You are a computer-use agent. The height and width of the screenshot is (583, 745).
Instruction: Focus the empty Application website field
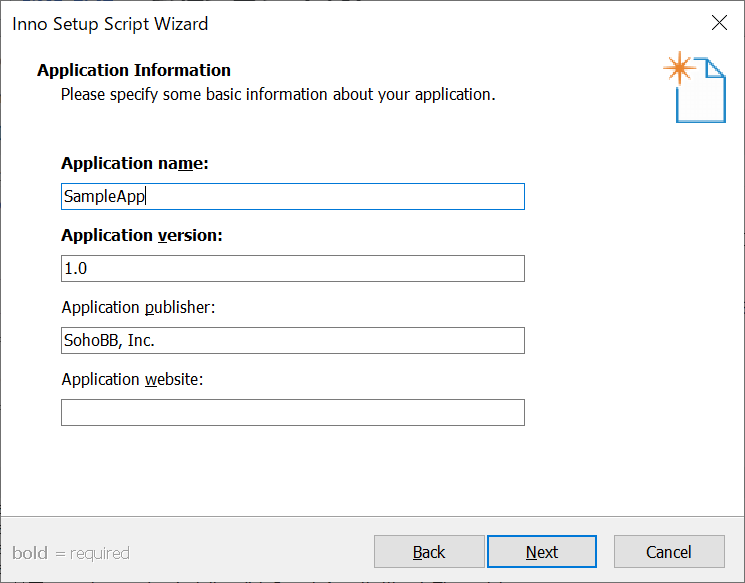coord(293,412)
